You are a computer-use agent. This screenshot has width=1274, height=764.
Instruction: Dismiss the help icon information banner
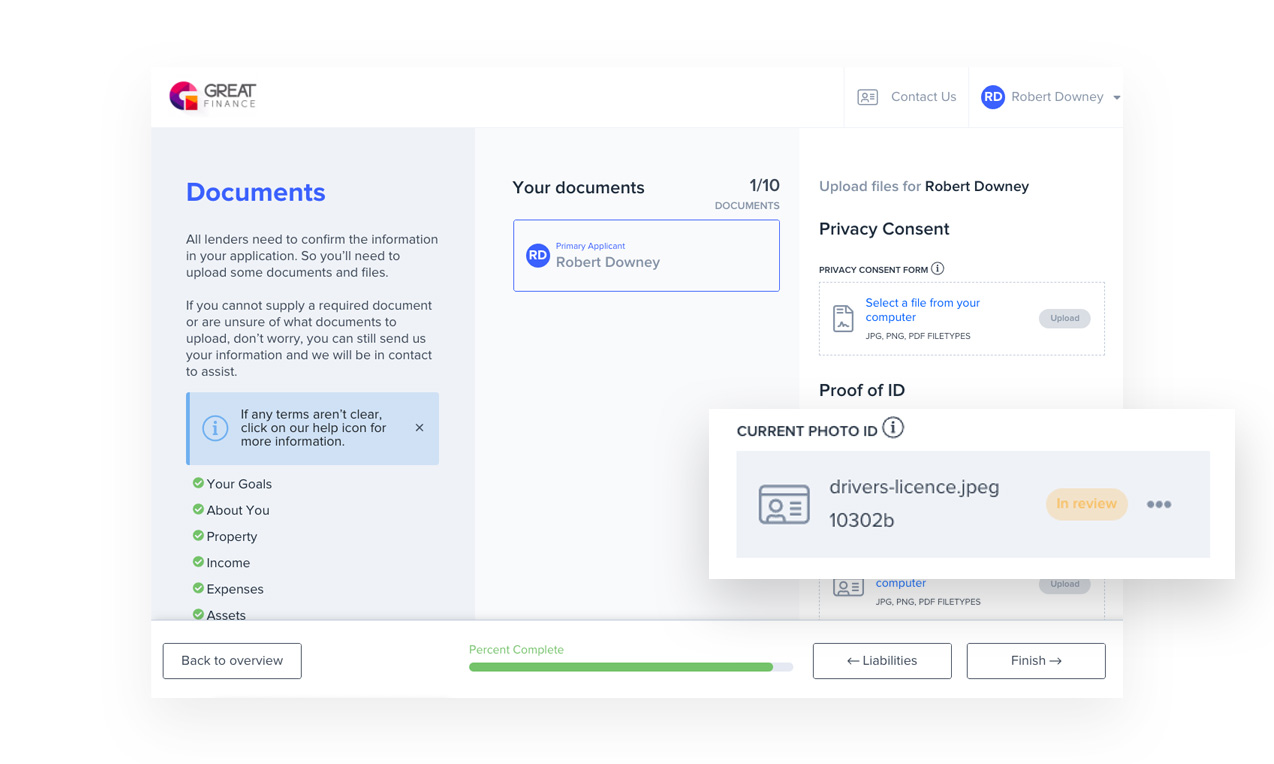coord(419,428)
